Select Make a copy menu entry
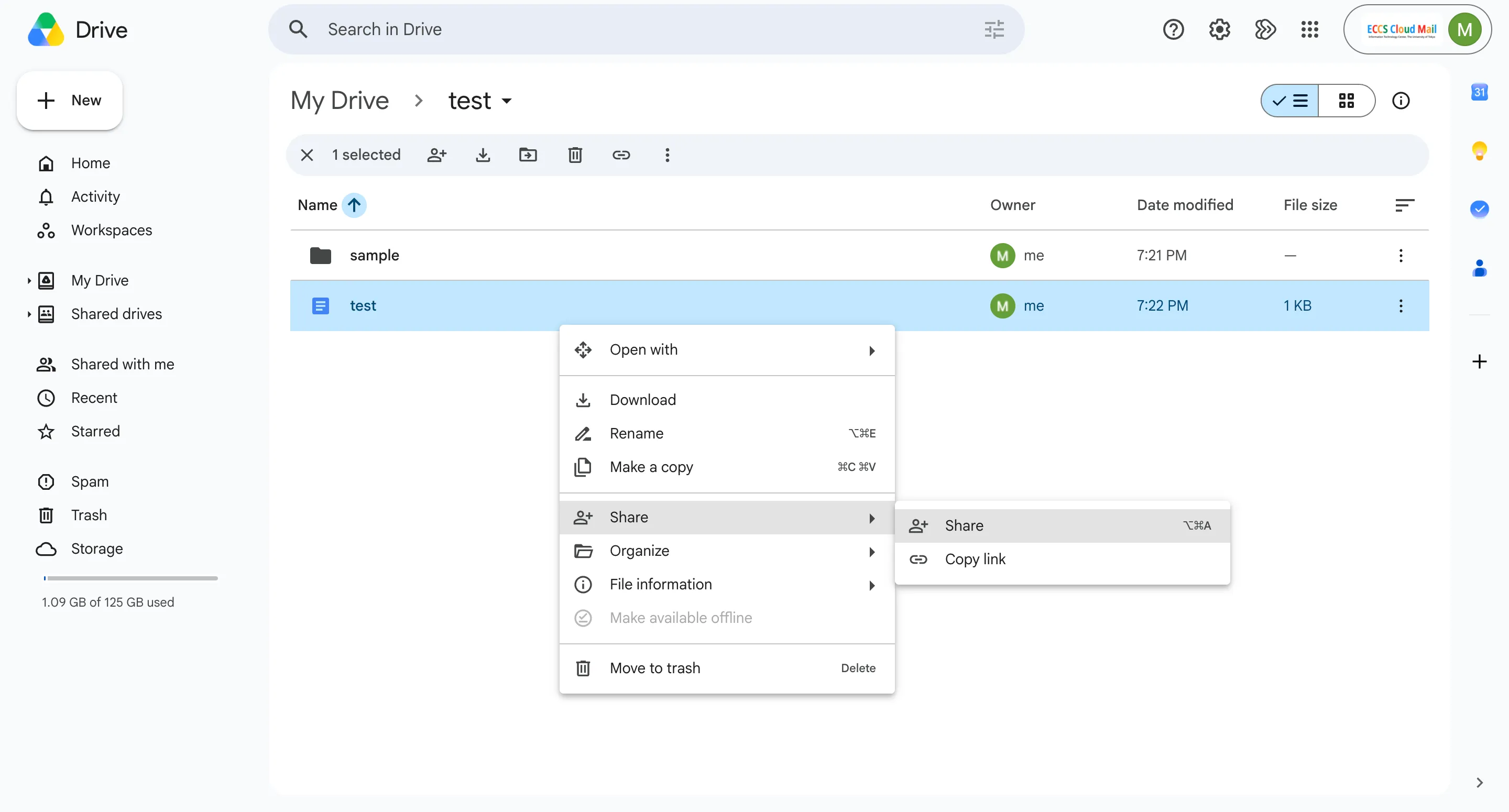Image resolution: width=1509 pixels, height=812 pixels. [727, 467]
